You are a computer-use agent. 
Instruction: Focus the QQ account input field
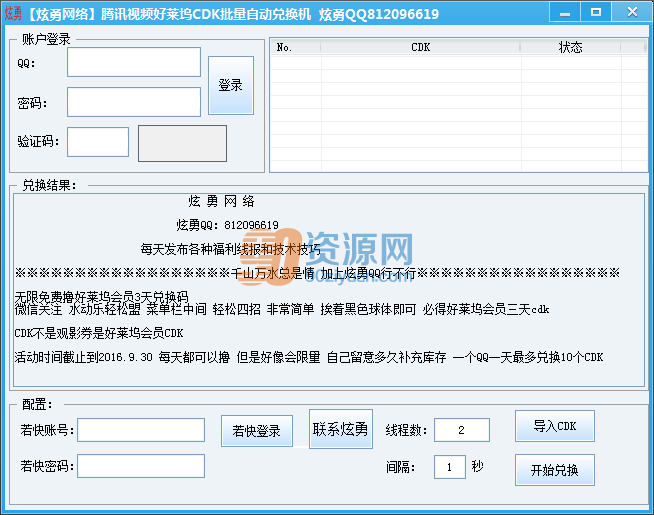click(x=134, y=62)
